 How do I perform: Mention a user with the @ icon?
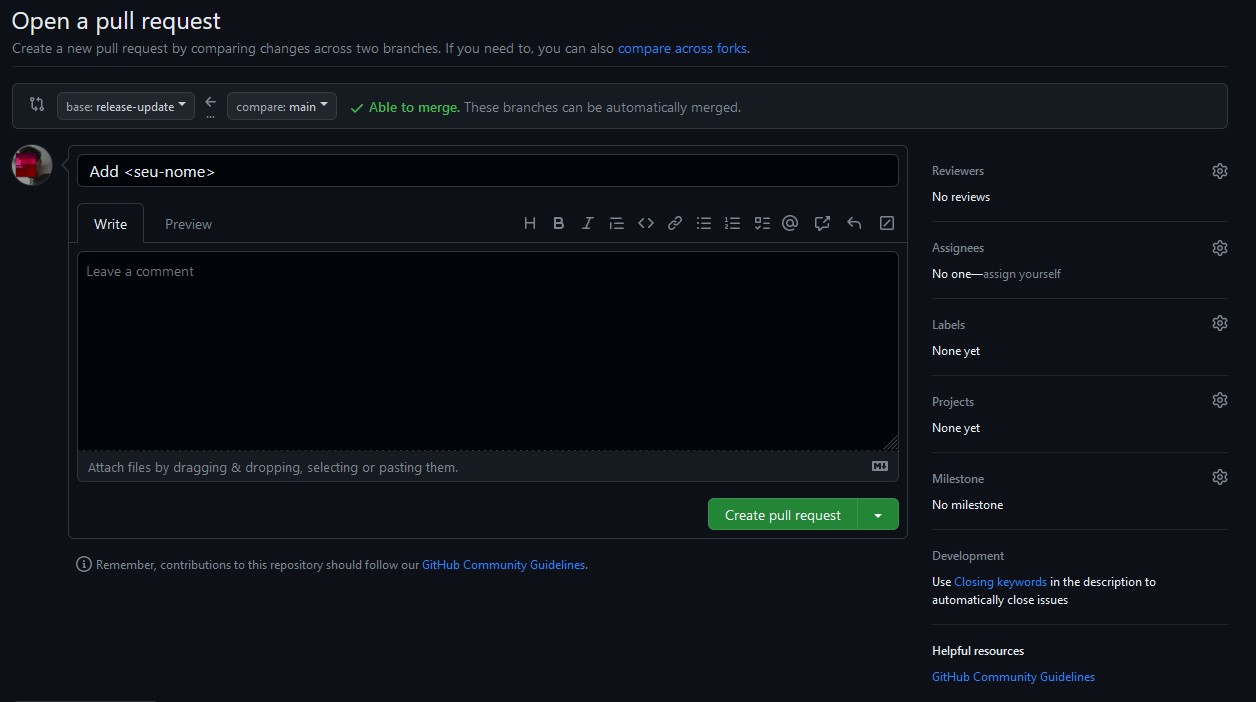[x=790, y=223]
